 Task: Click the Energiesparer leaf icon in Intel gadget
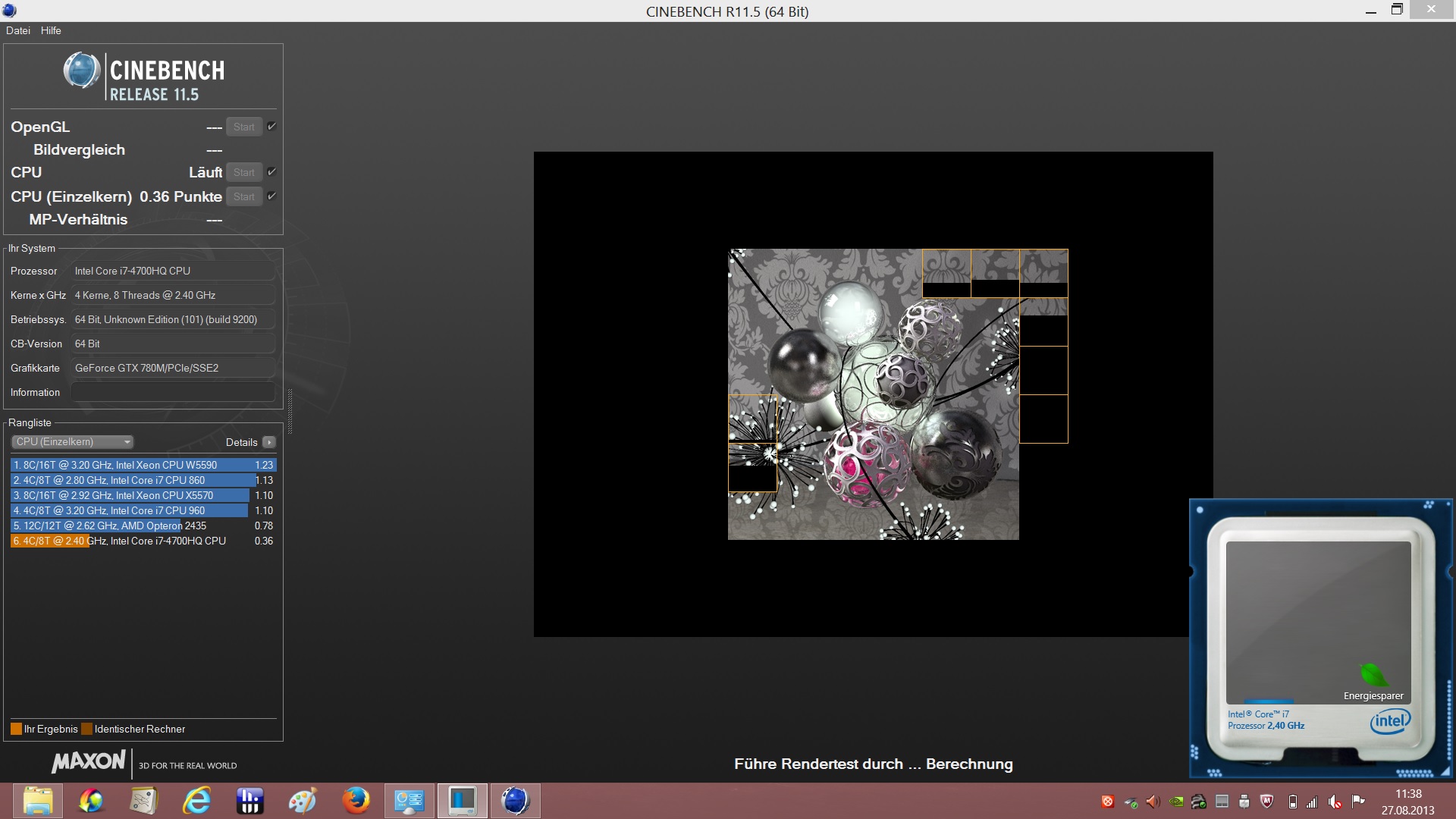point(1373,674)
